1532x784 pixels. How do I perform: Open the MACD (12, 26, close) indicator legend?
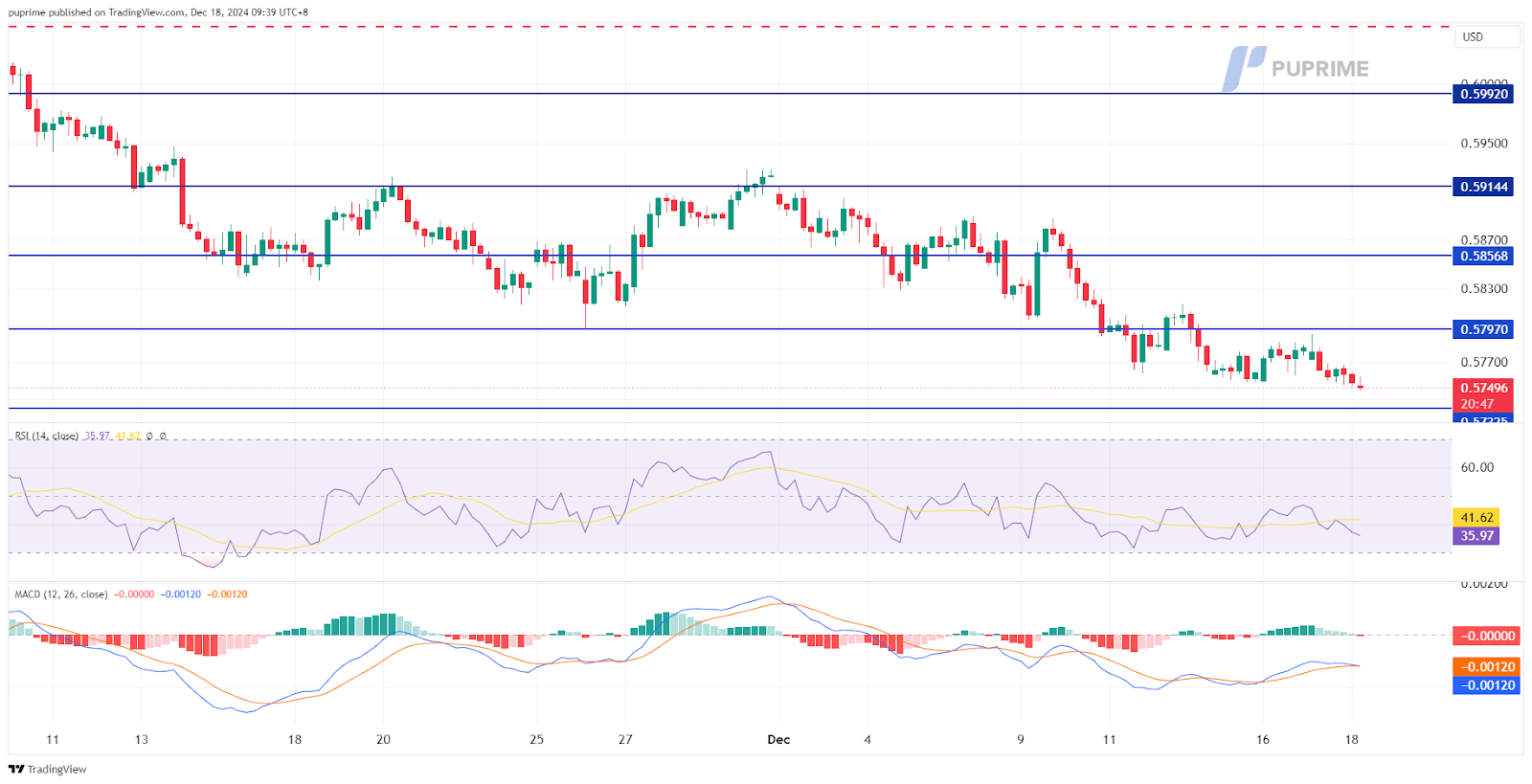(x=61, y=594)
